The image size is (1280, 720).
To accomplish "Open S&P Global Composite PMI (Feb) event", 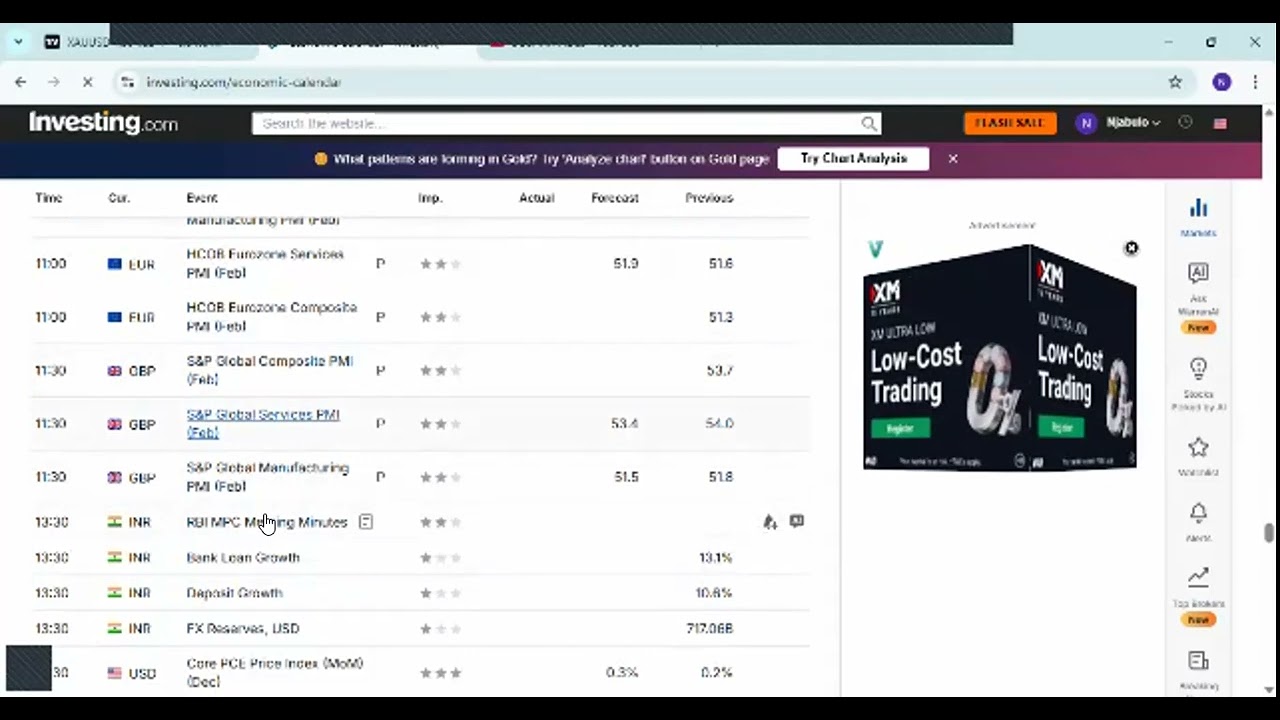I will tap(269, 370).
